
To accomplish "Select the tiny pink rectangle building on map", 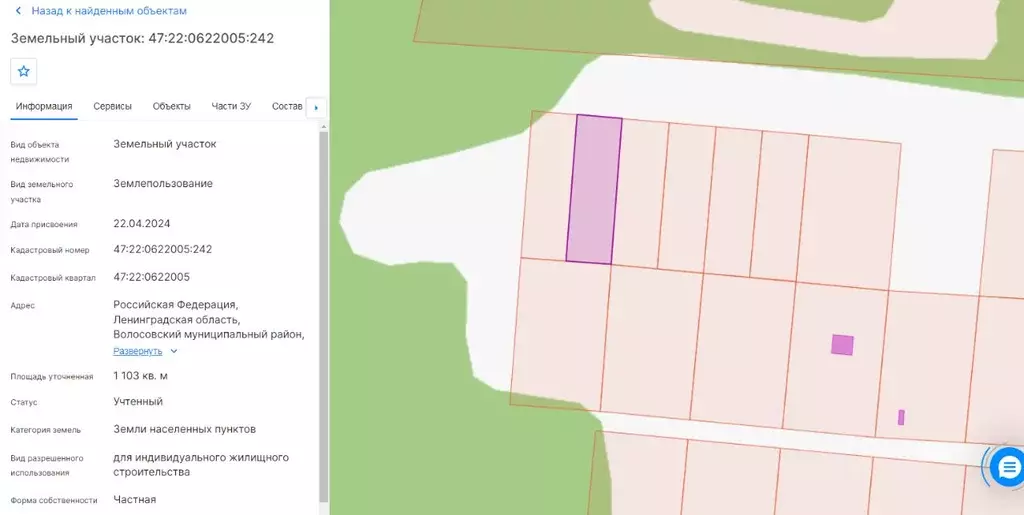I will tap(901, 417).
